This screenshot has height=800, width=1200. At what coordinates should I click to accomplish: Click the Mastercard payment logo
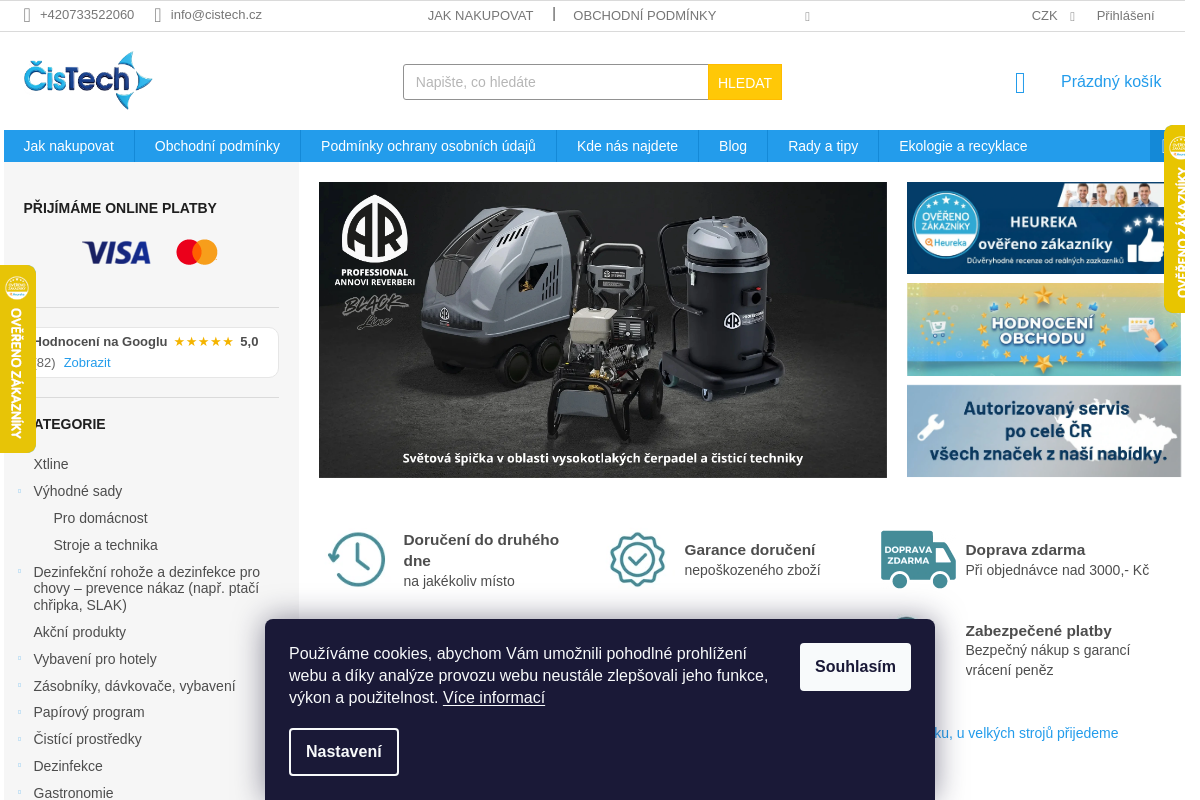[197, 252]
